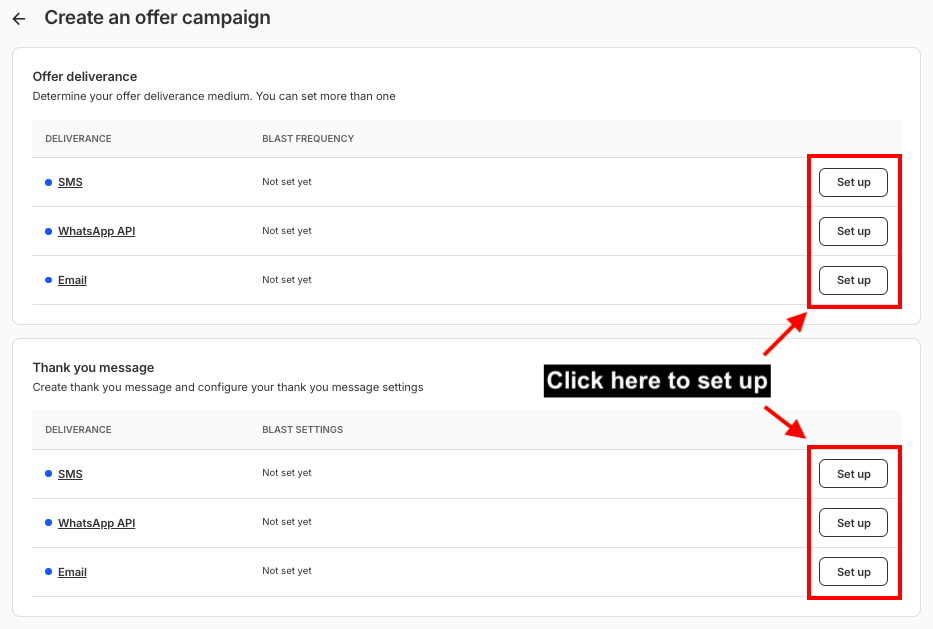This screenshot has height=629, width=933.
Task: Open SMS link under Thank you message
Action: [x=70, y=474]
